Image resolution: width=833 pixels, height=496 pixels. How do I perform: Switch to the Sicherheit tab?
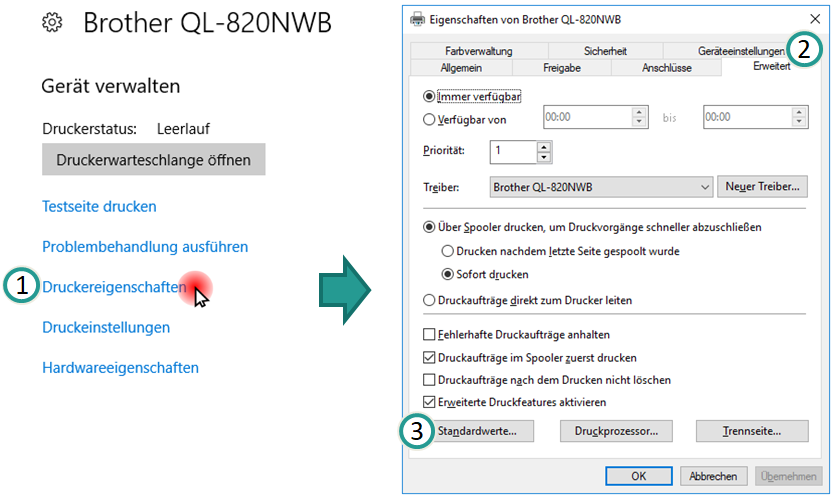click(605, 51)
